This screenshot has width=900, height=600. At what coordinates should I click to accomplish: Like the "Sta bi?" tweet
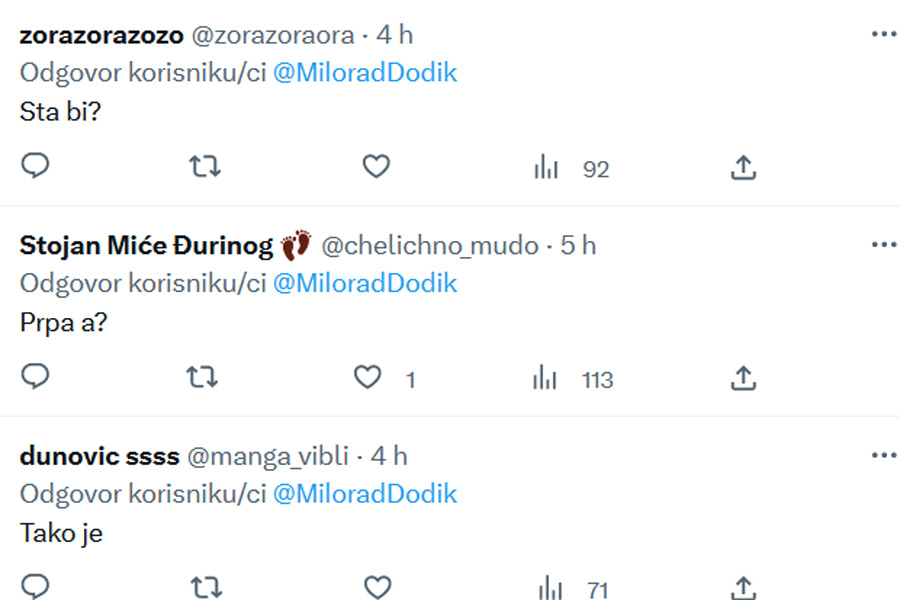(x=377, y=167)
